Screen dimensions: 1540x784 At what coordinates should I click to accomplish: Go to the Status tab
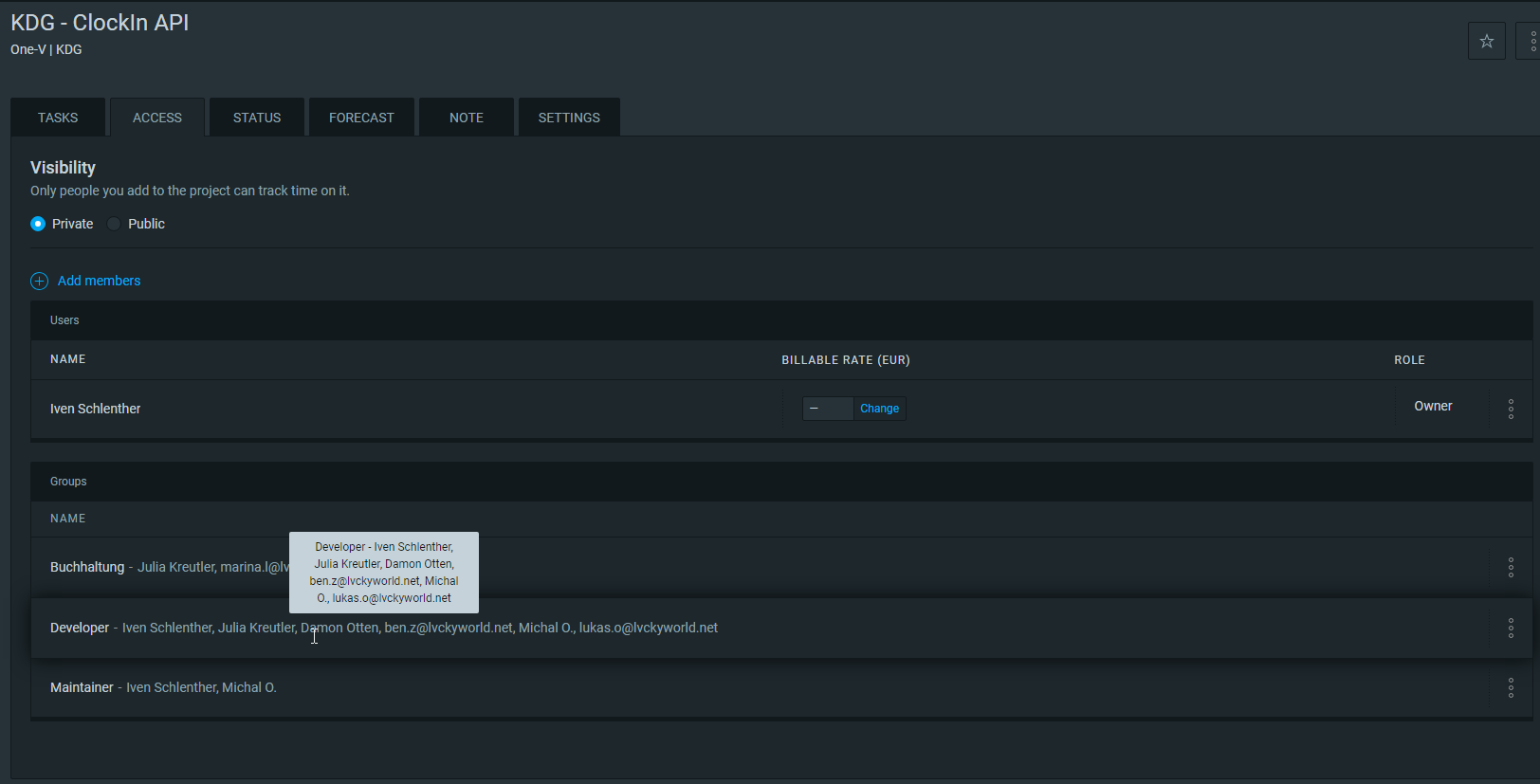pos(257,118)
